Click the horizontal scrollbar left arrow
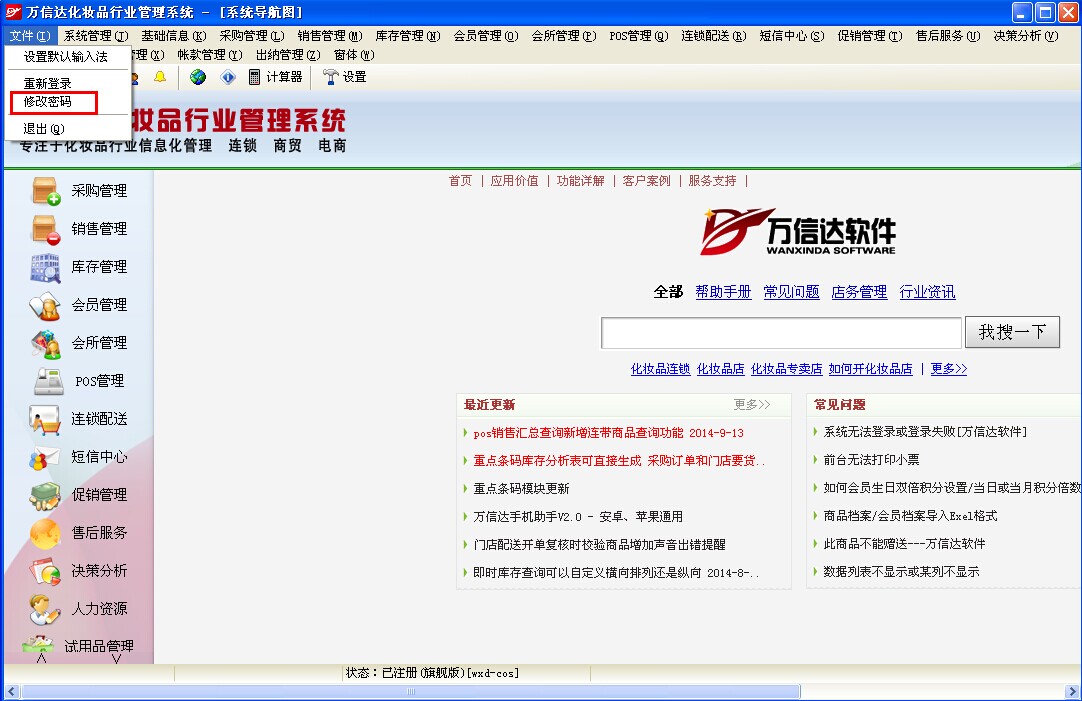1082x701 pixels. (11, 692)
